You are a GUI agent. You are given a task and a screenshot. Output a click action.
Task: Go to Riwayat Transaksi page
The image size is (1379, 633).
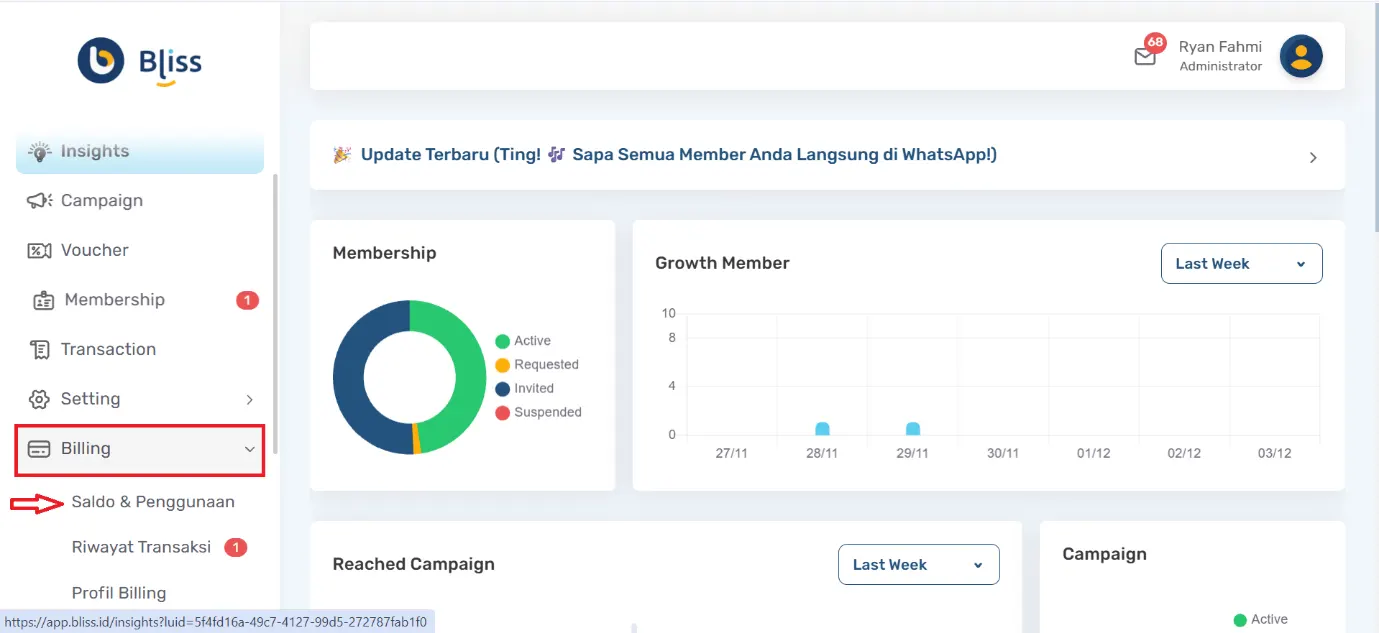141,547
